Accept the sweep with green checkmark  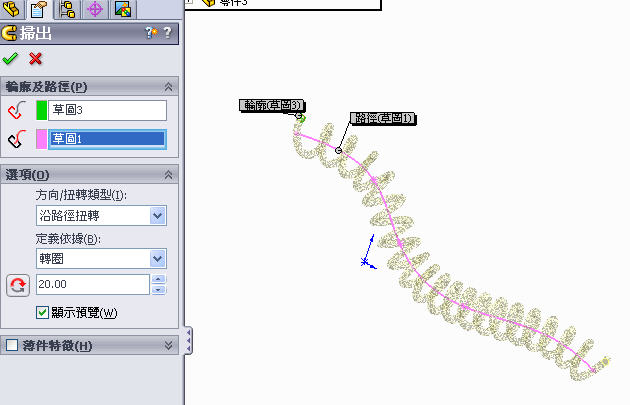tap(10, 59)
